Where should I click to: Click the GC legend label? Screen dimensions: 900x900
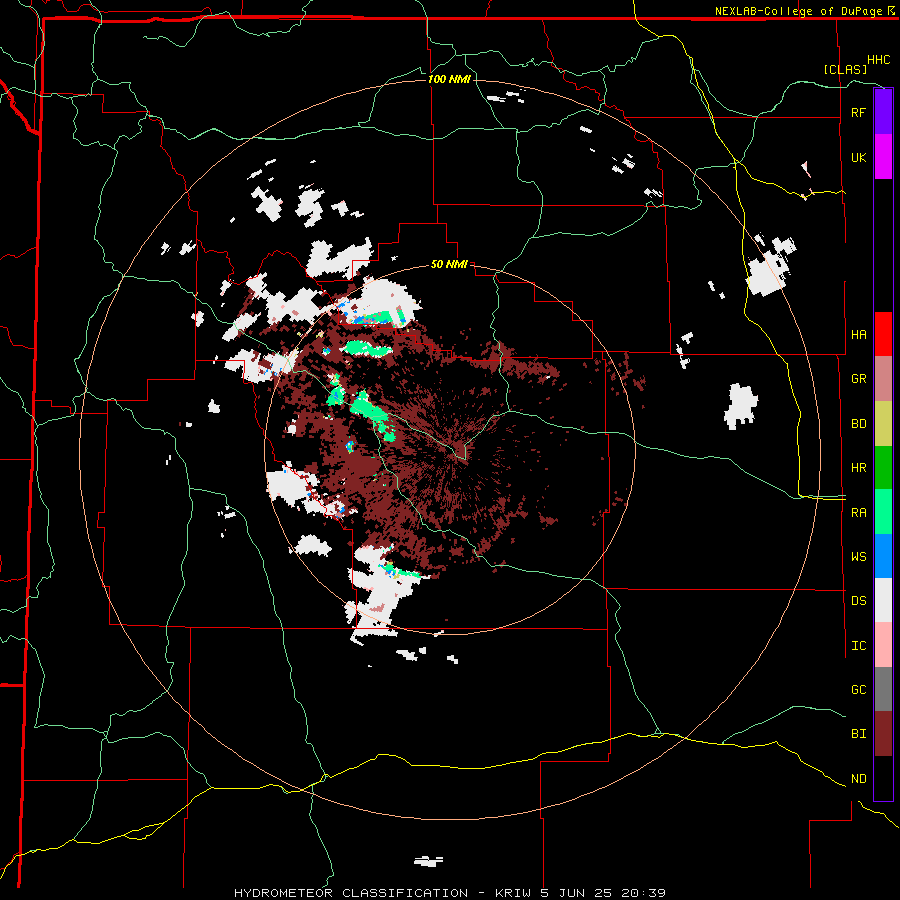click(858, 689)
